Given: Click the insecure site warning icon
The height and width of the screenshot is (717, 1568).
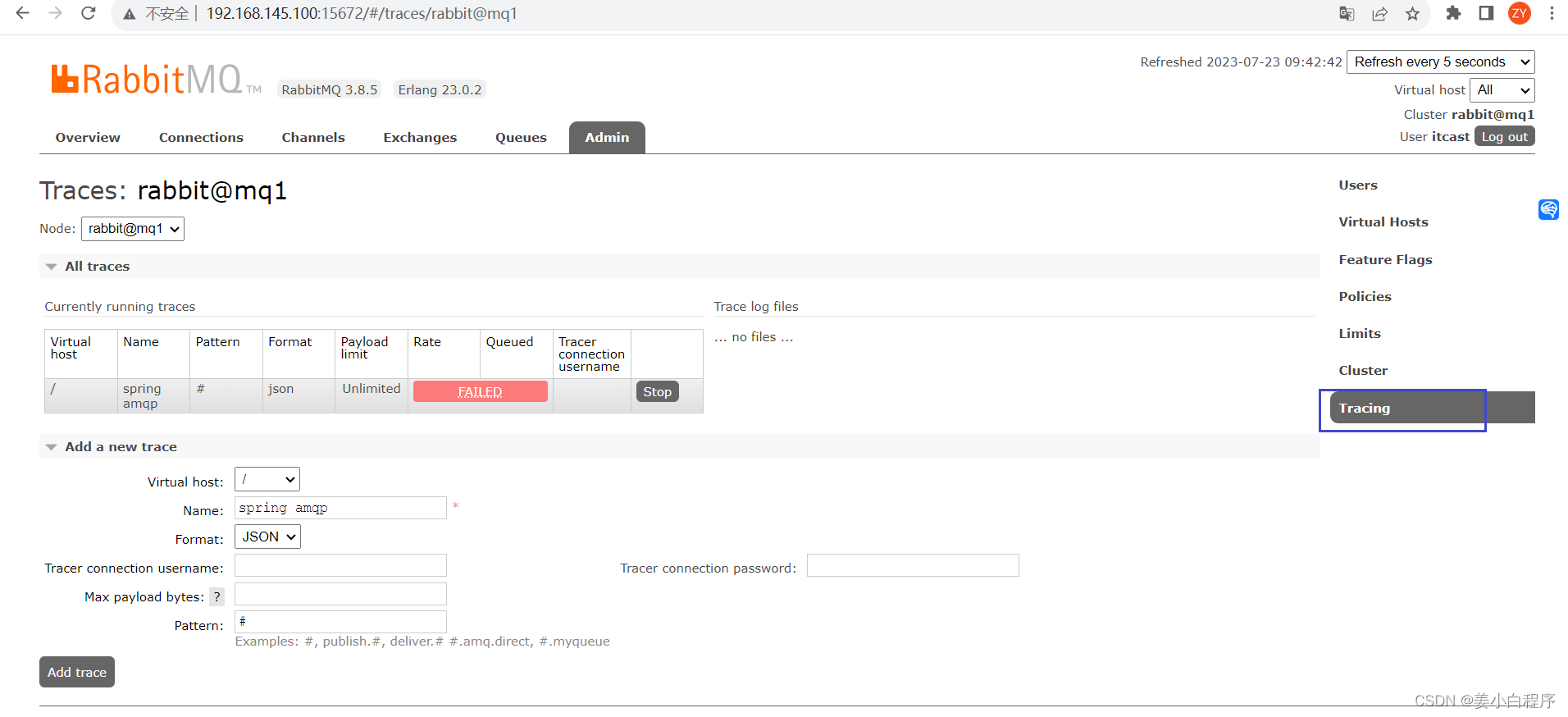Looking at the screenshot, I should coord(129,14).
